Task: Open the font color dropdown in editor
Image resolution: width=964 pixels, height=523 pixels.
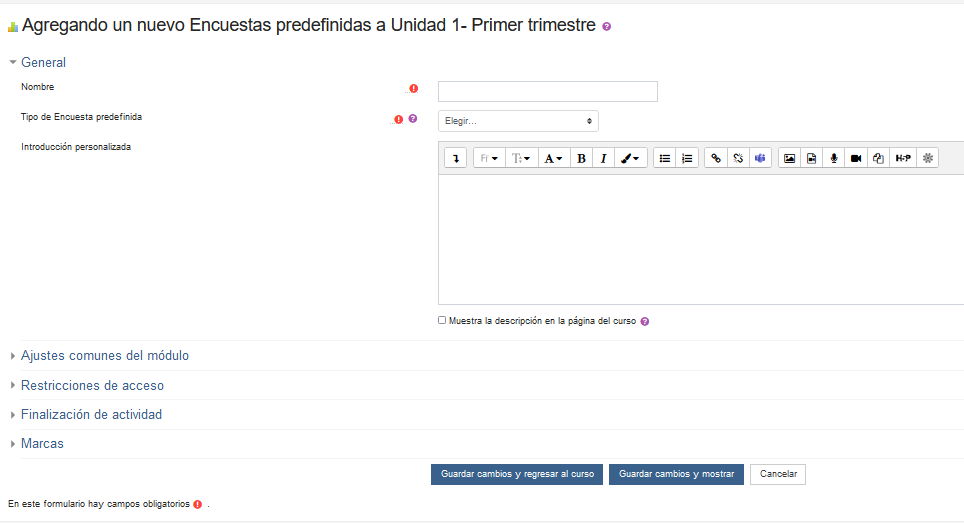Action: [x=552, y=158]
